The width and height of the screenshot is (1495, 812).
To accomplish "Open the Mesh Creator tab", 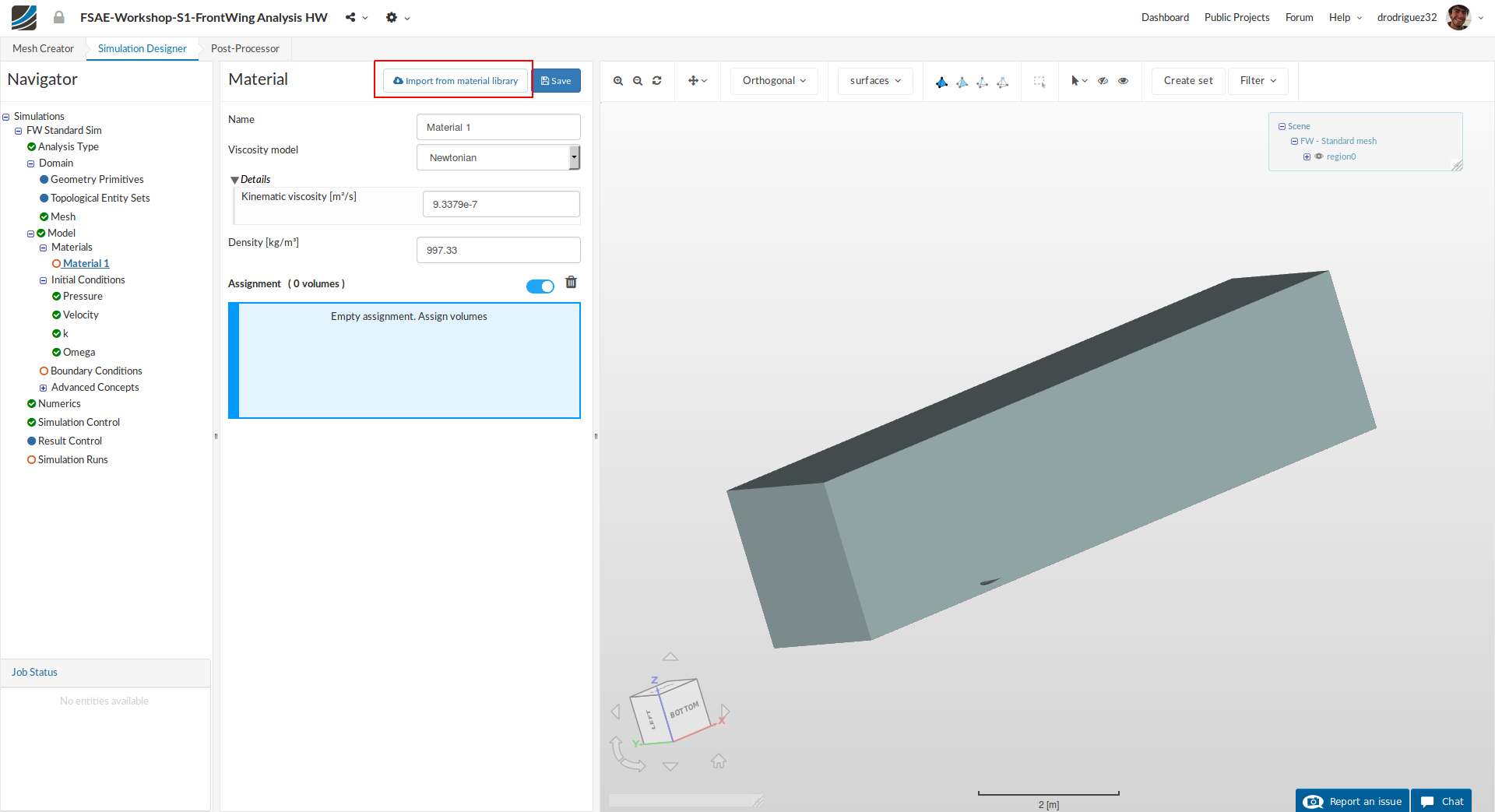I will tap(43, 48).
